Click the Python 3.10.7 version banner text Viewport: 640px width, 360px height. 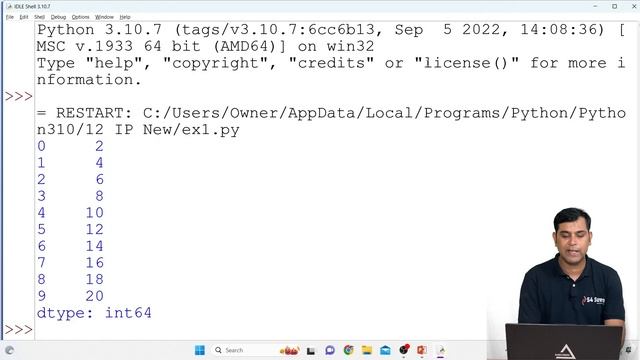click(331, 38)
